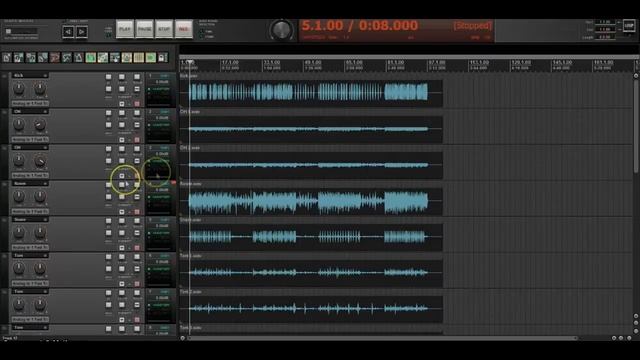The image size is (640, 360).
Task: Open the Kick track input source selector
Action: (x=30, y=104)
